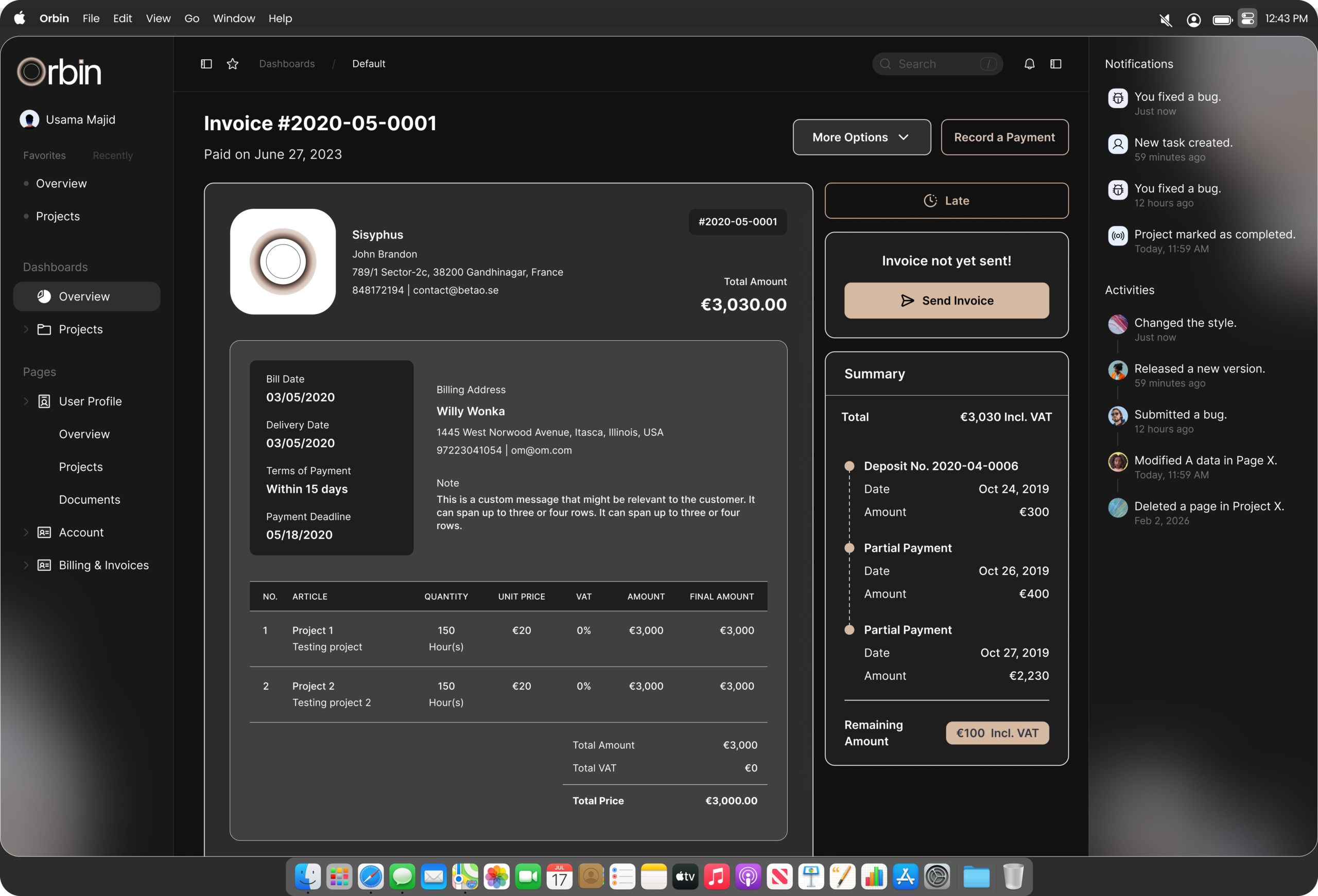Open the Help menu
Image resolution: width=1318 pixels, height=896 pixels.
pos(280,18)
